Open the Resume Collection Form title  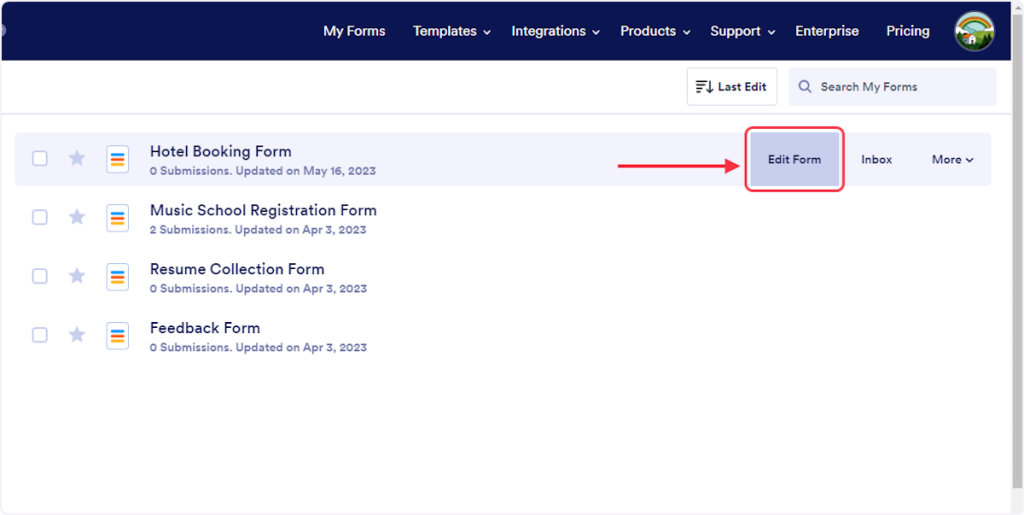[237, 269]
